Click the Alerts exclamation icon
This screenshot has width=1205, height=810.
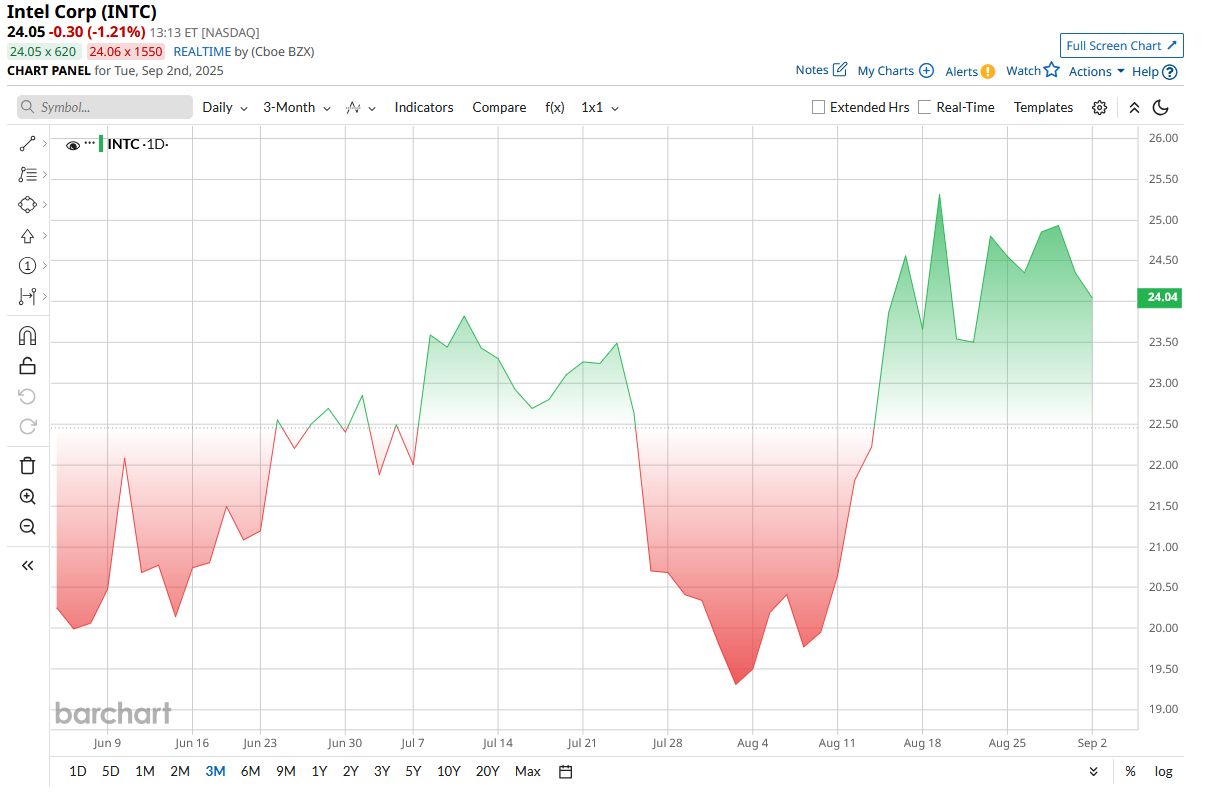coord(988,71)
